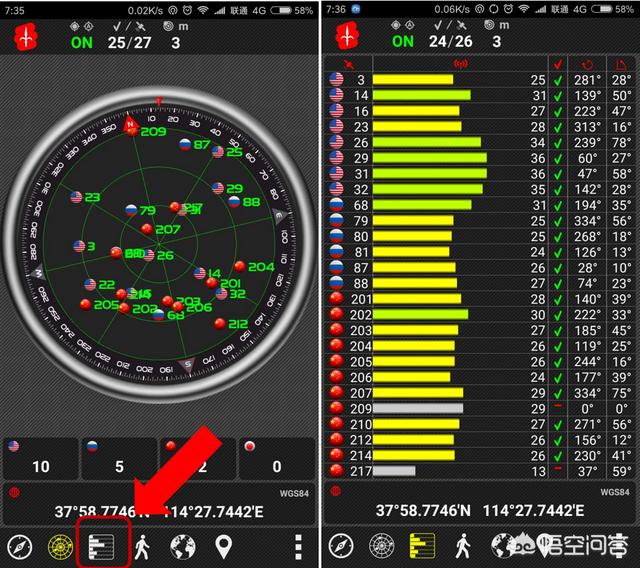Open the three-dot overflow menu
The height and width of the screenshot is (568, 640).
(x=298, y=547)
